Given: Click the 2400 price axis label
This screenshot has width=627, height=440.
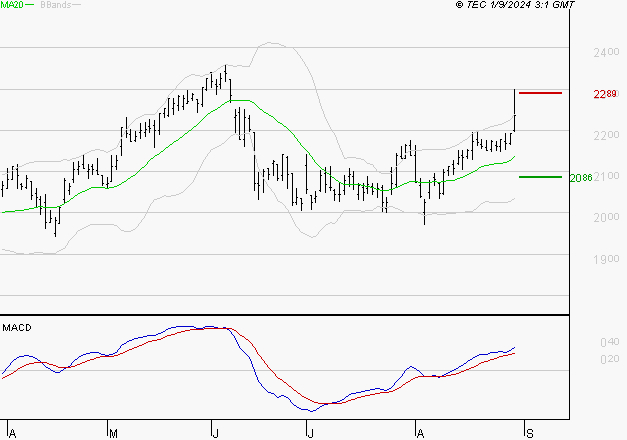Looking at the screenshot, I should (606, 52).
